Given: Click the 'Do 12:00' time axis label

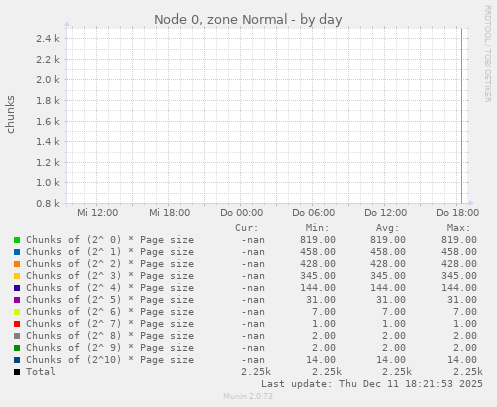Looking at the screenshot, I should [385, 213].
